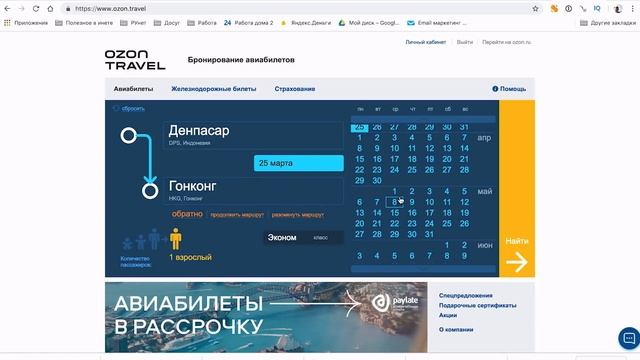
Task: Open the profile avatar in the toolbar
Action: [618, 9]
